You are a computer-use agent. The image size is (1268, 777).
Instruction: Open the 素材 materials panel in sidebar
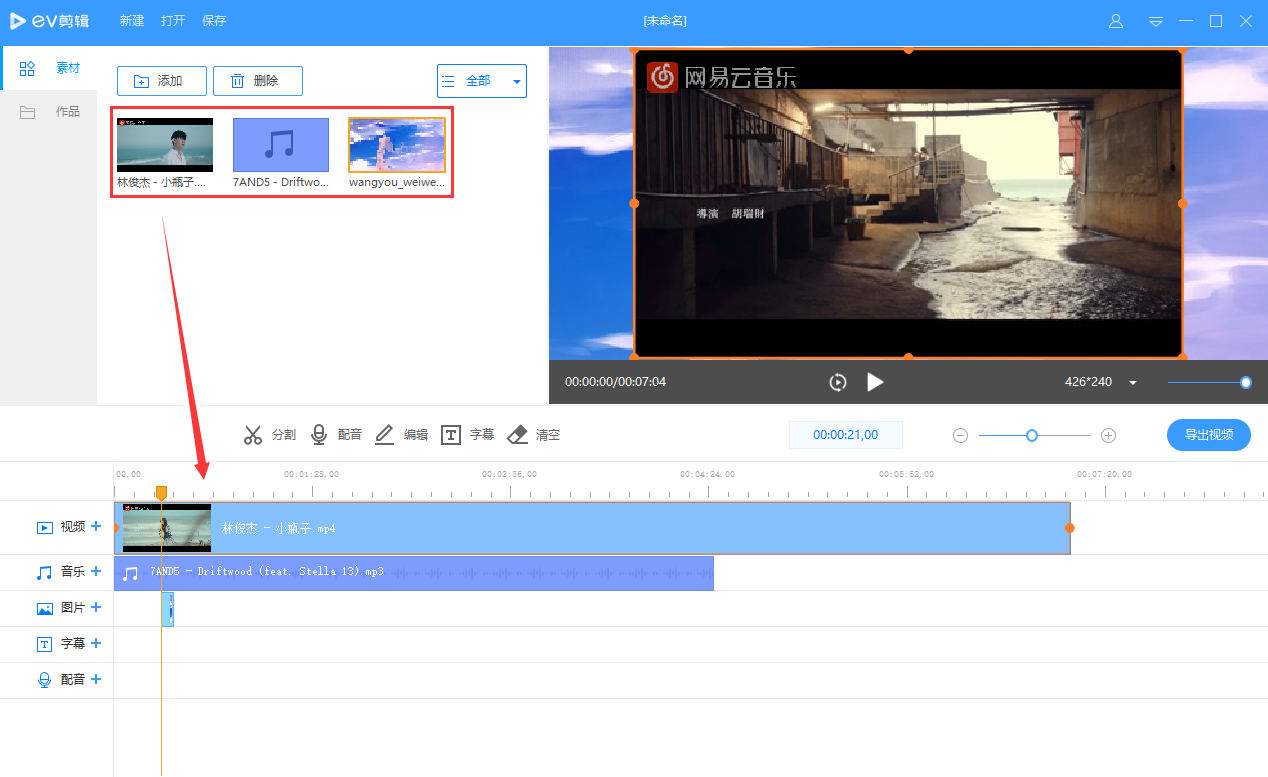tap(48, 67)
